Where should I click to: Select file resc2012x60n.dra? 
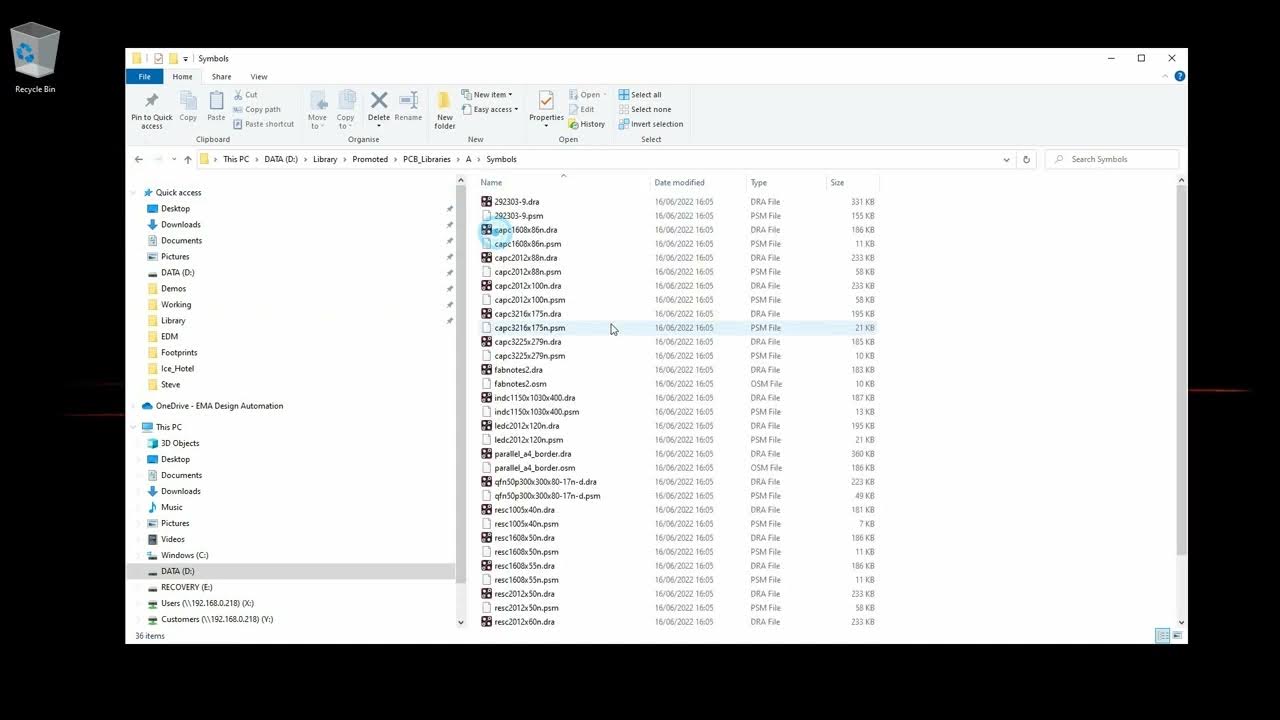point(524,622)
